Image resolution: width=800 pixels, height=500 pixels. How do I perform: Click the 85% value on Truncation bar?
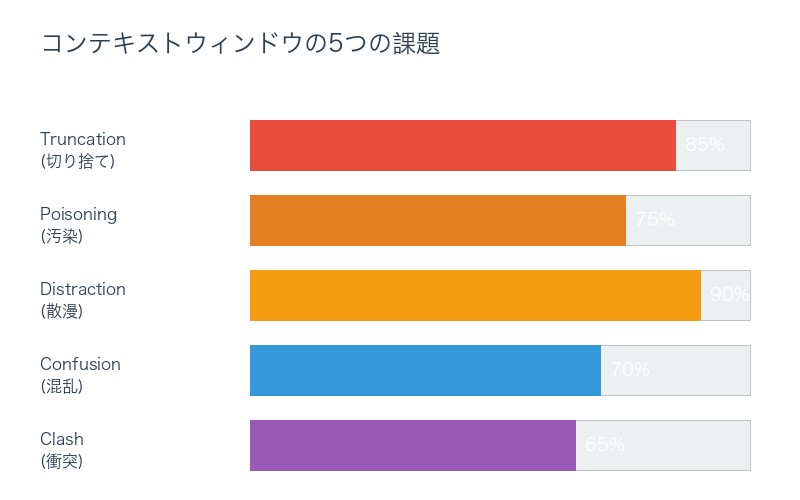[704, 145]
